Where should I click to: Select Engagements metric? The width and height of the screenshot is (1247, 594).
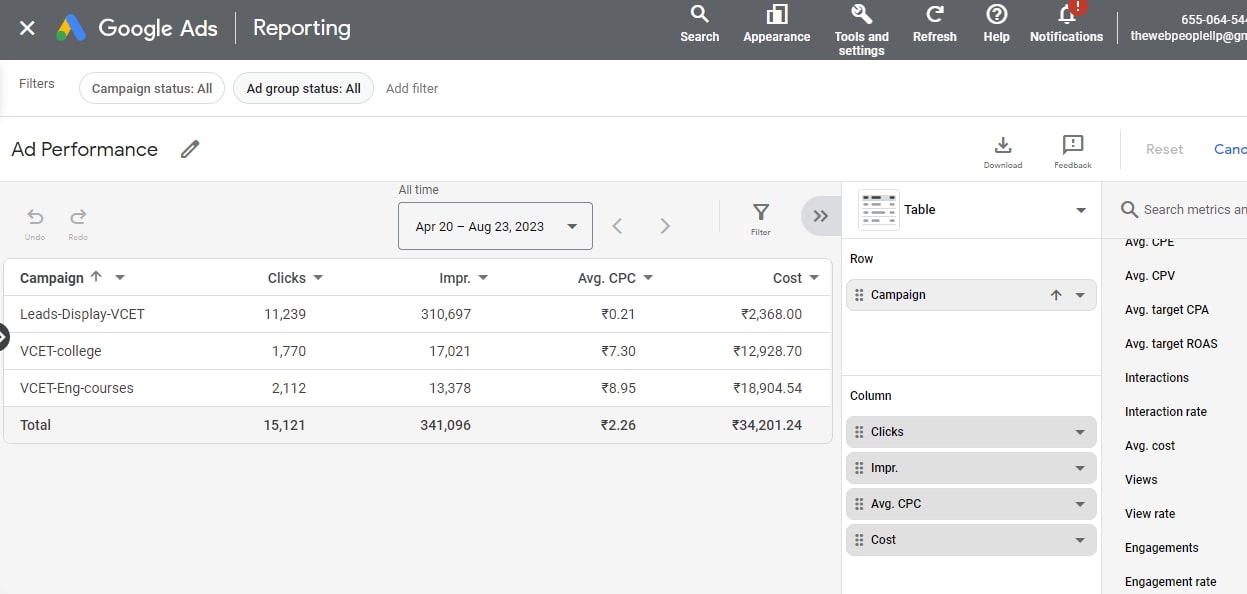(x=1162, y=548)
